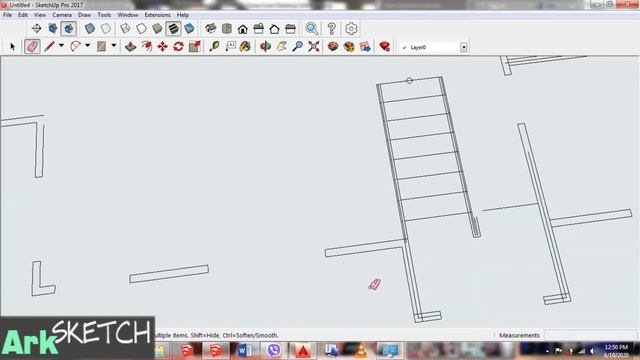This screenshot has height=360, width=640.
Task: Toggle Display Section Cuts
Action: coord(69,29)
